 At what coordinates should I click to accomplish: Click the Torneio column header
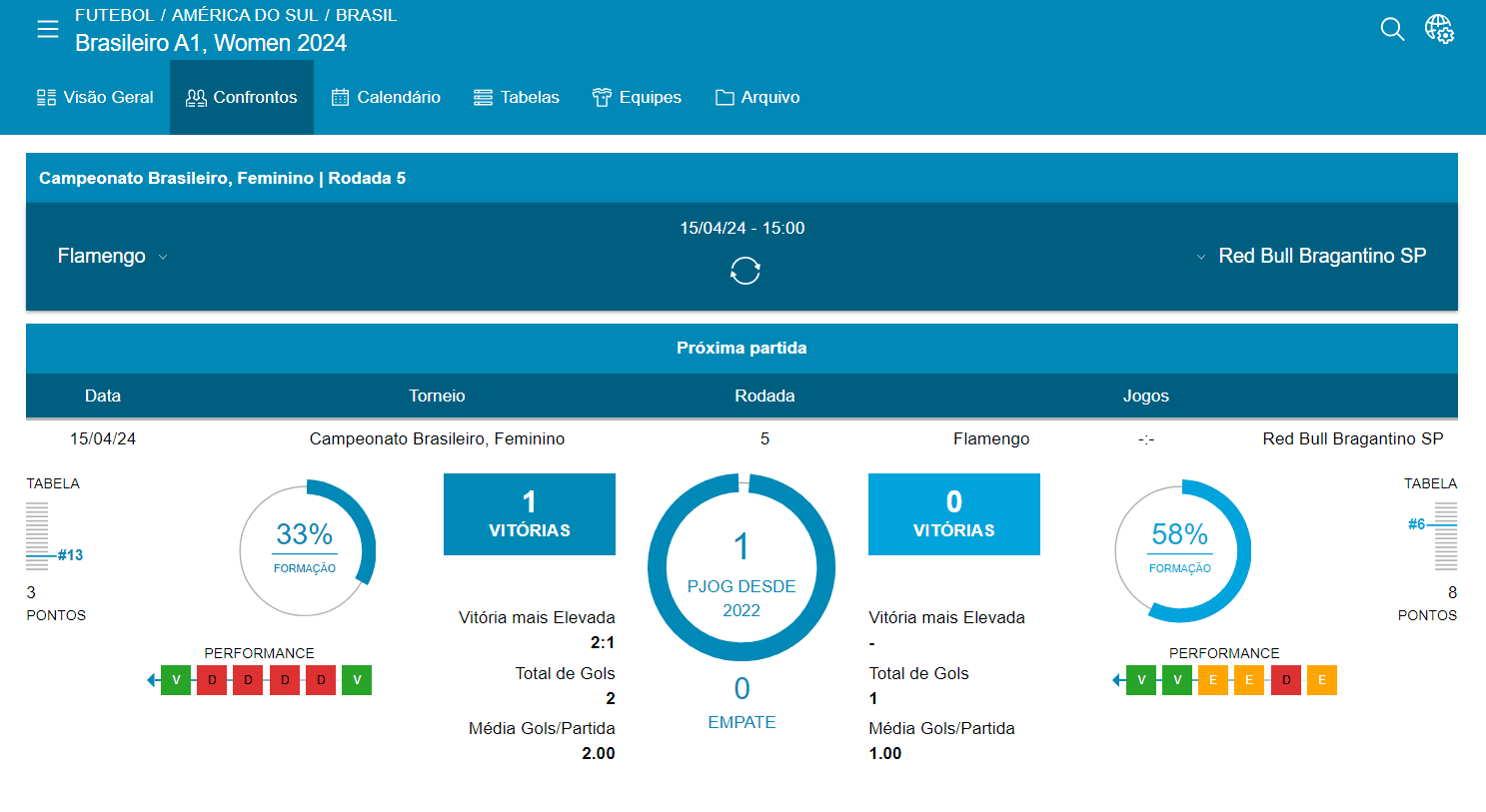coord(437,396)
